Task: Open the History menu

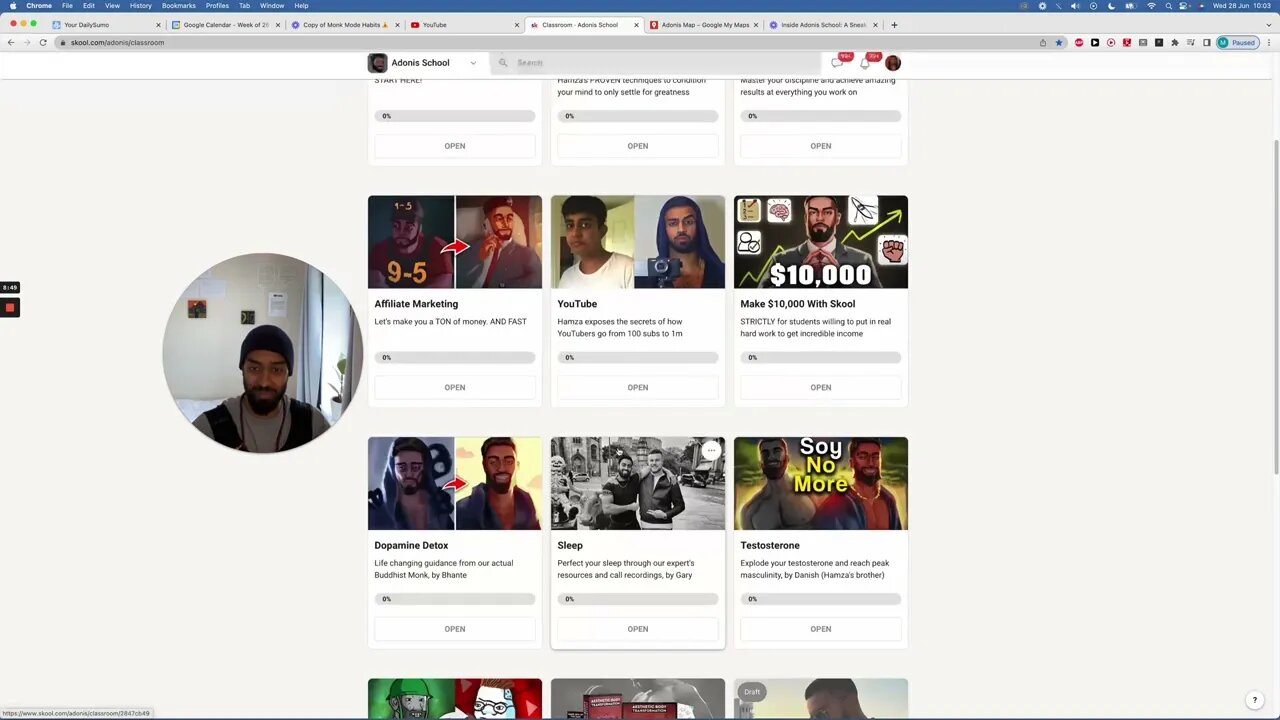Action: click(x=141, y=6)
